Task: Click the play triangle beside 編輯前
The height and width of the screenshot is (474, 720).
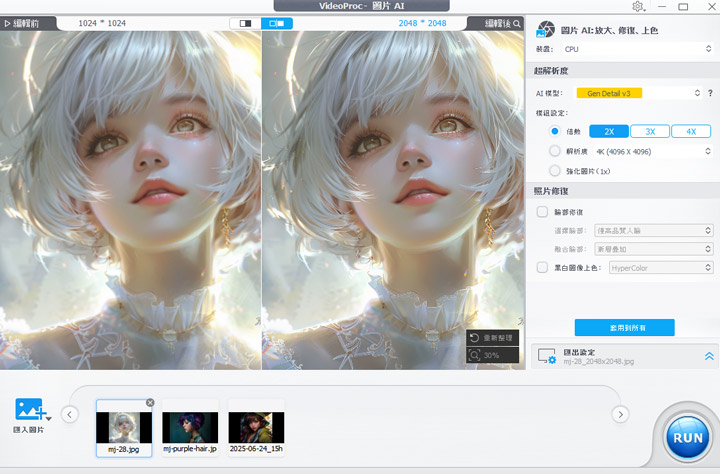Action: (7, 23)
